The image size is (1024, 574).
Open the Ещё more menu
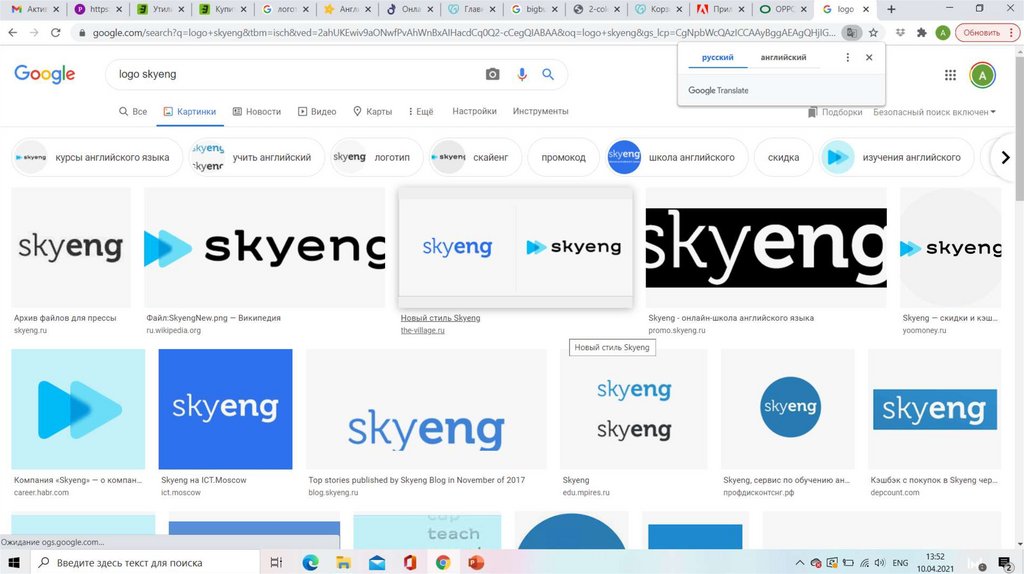420,112
